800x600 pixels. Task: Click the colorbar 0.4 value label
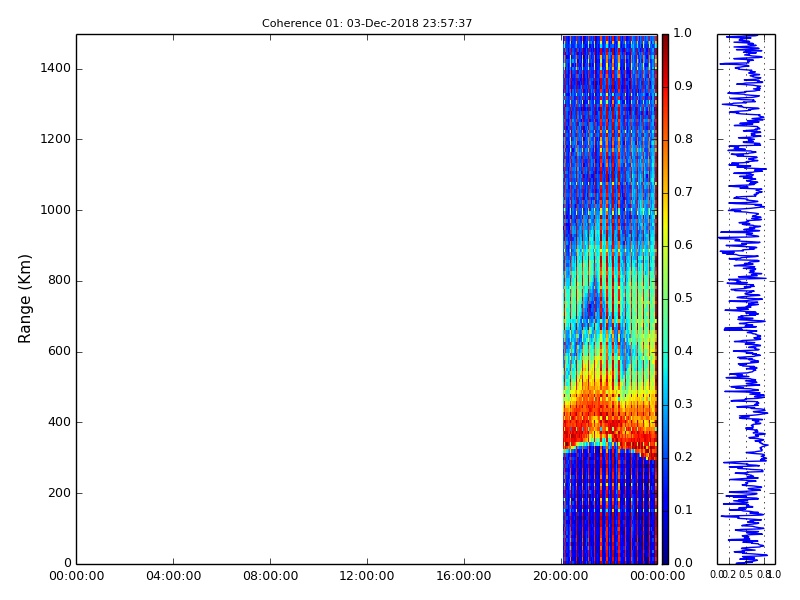point(683,351)
